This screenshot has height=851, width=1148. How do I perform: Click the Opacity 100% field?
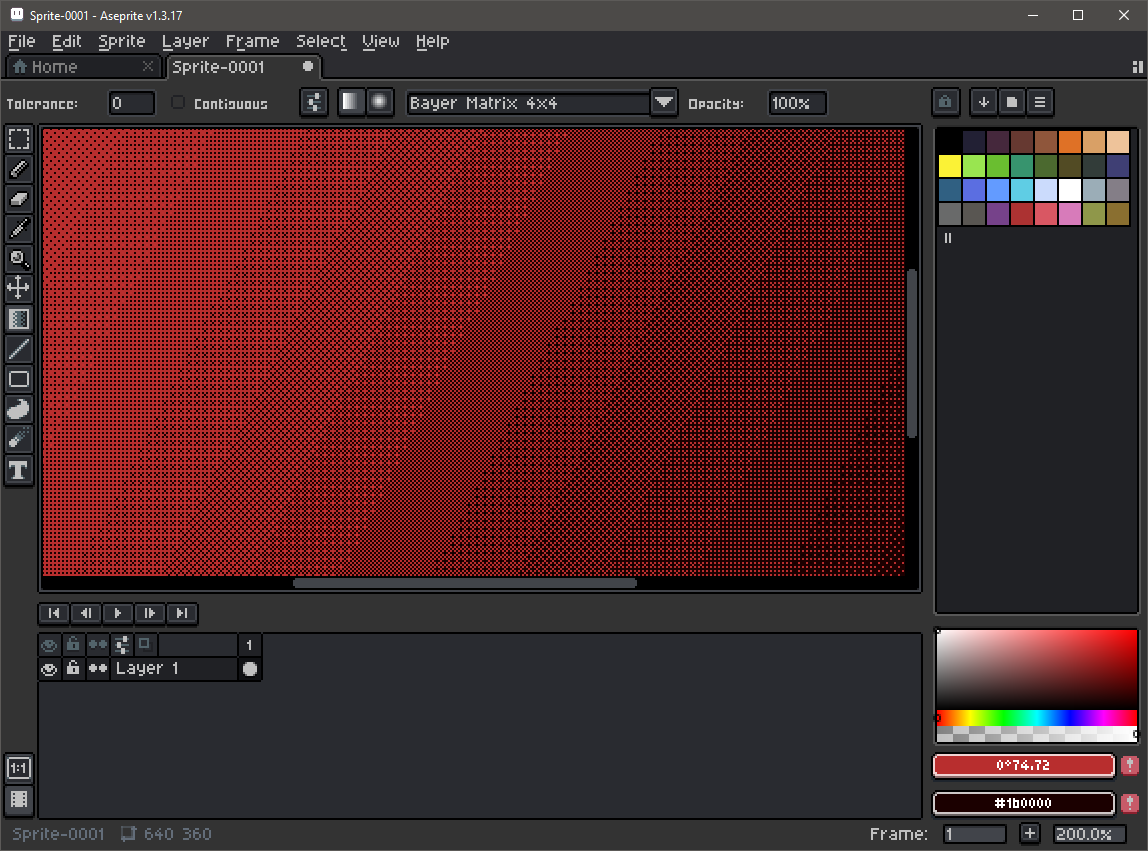point(797,103)
